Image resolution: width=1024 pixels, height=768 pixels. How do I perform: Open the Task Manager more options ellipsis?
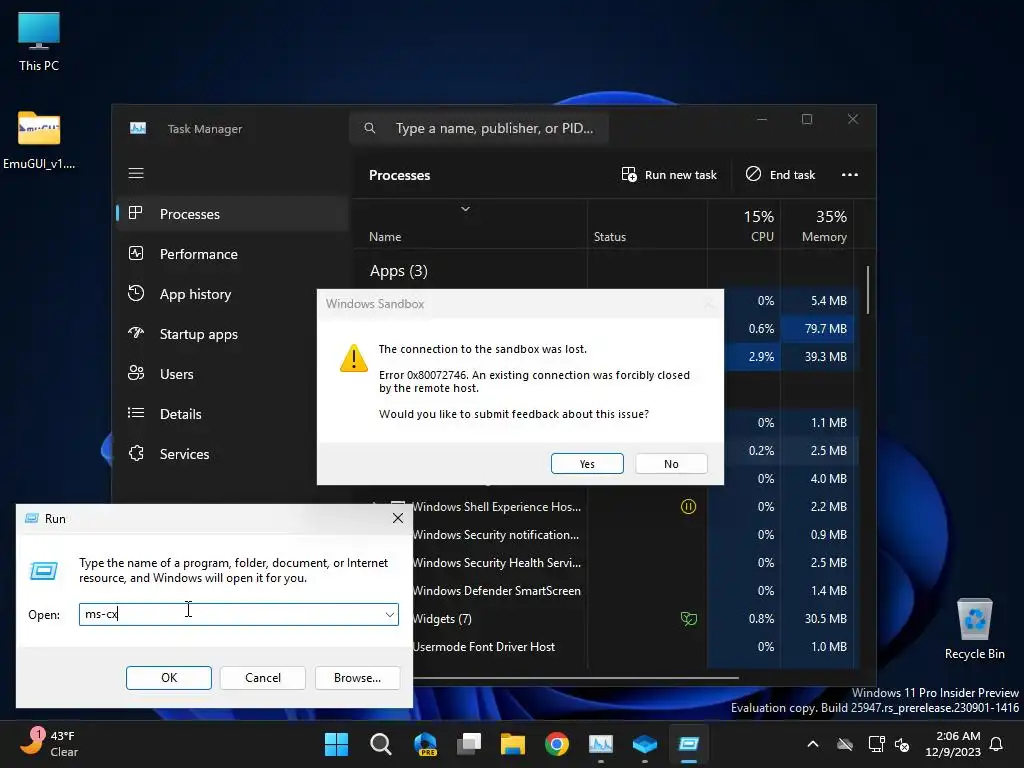(x=850, y=174)
